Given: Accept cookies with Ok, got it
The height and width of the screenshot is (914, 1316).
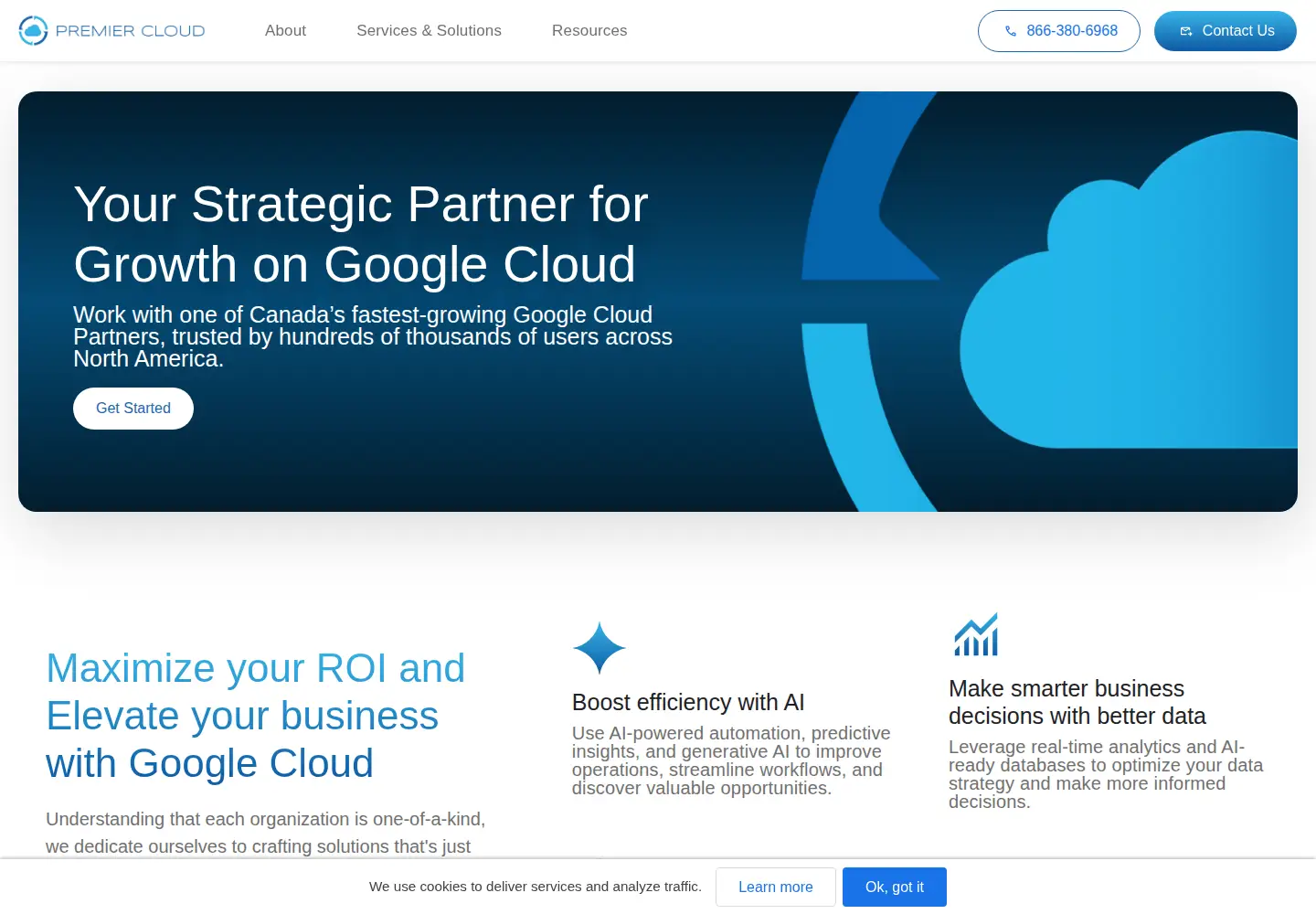Looking at the screenshot, I should (x=894, y=887).
